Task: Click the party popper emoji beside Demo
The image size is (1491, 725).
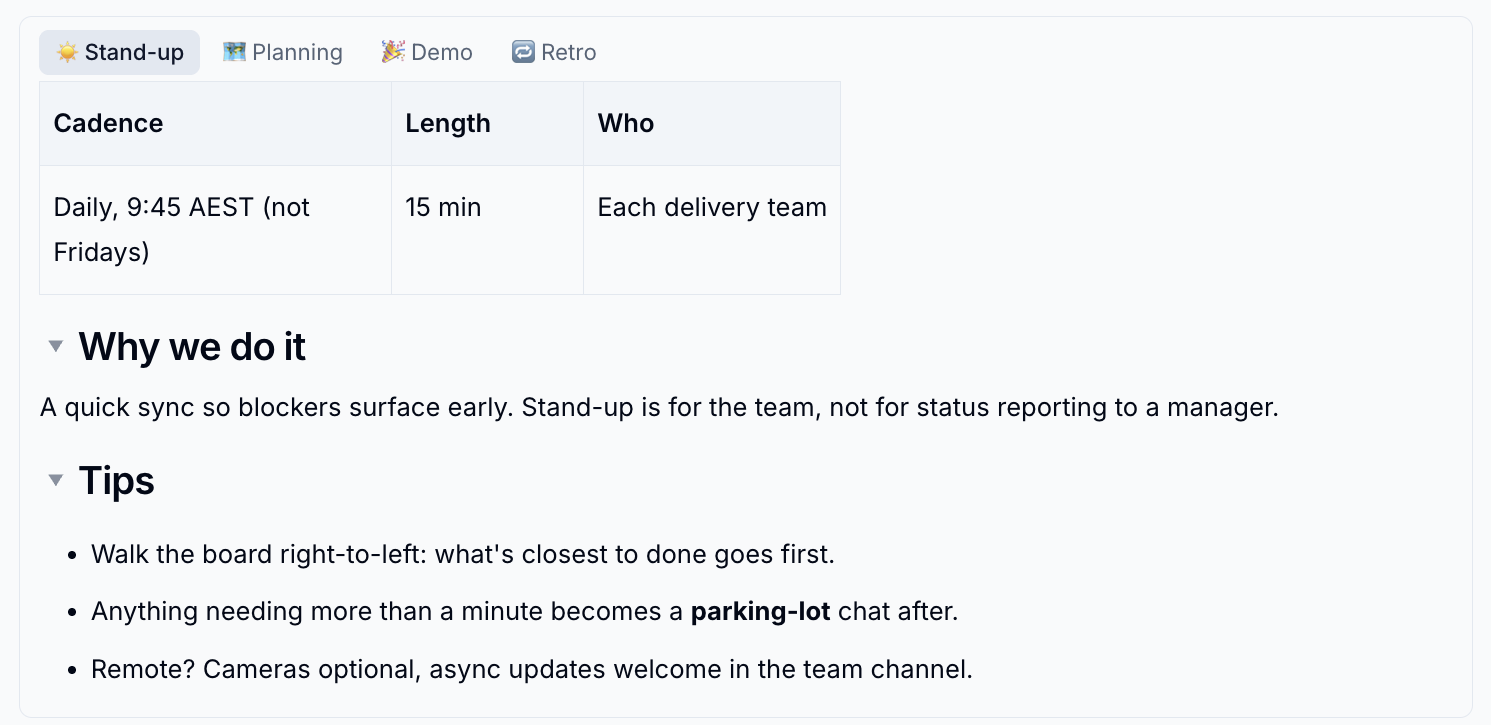Action: point(393,52)
